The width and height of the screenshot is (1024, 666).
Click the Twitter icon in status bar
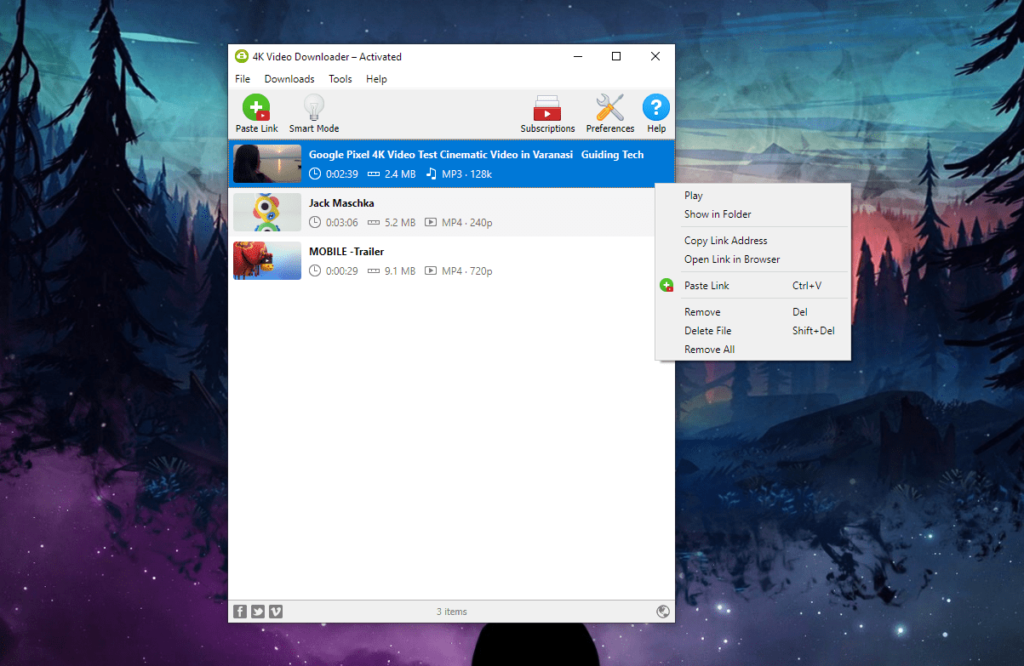click(258, 611)
